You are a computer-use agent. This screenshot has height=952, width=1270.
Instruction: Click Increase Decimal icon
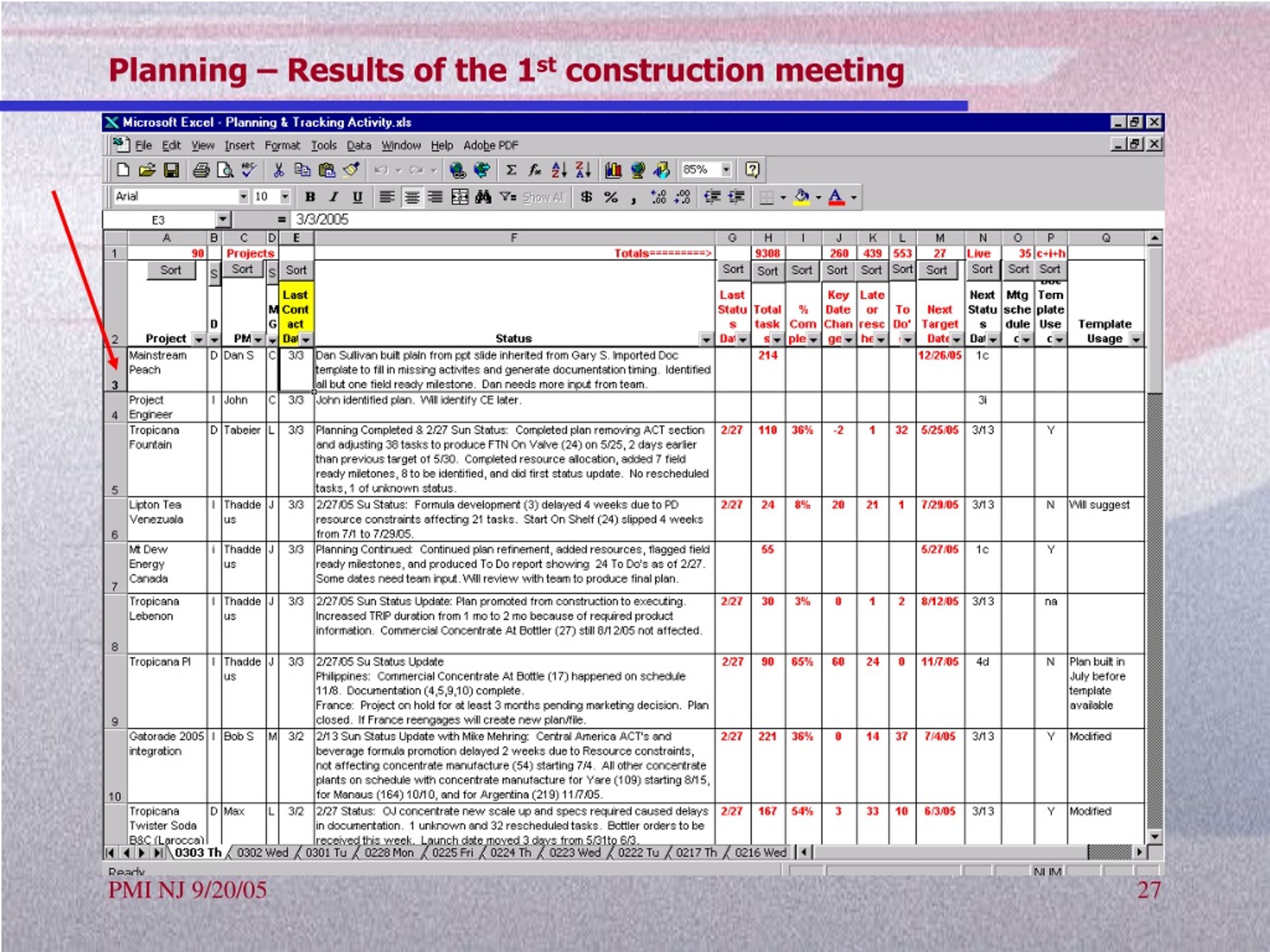(658, 197)
